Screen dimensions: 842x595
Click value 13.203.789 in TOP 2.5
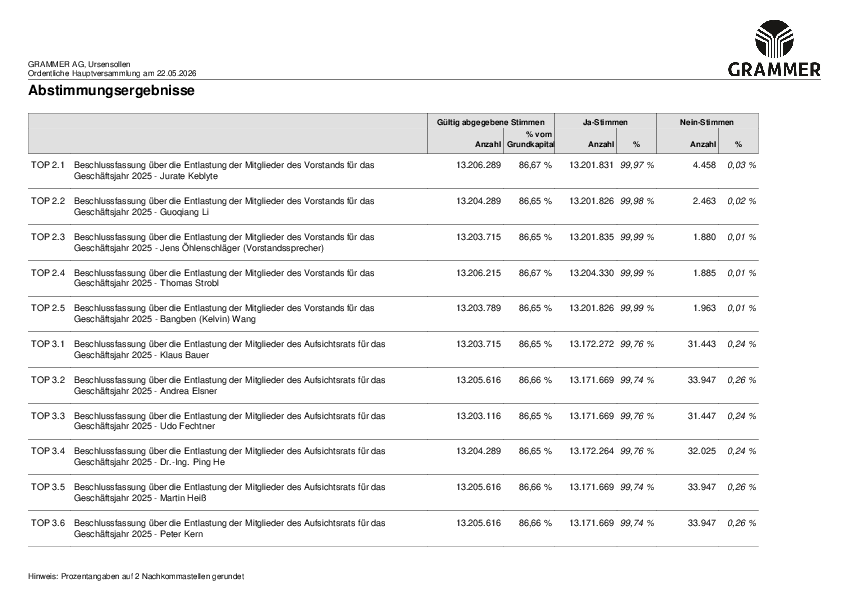478,308
